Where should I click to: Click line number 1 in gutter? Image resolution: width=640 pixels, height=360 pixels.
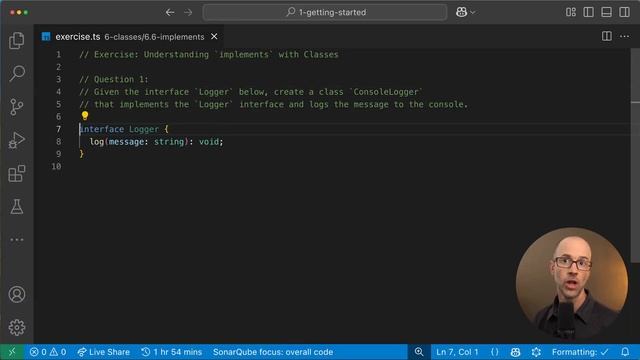[58, 55]
